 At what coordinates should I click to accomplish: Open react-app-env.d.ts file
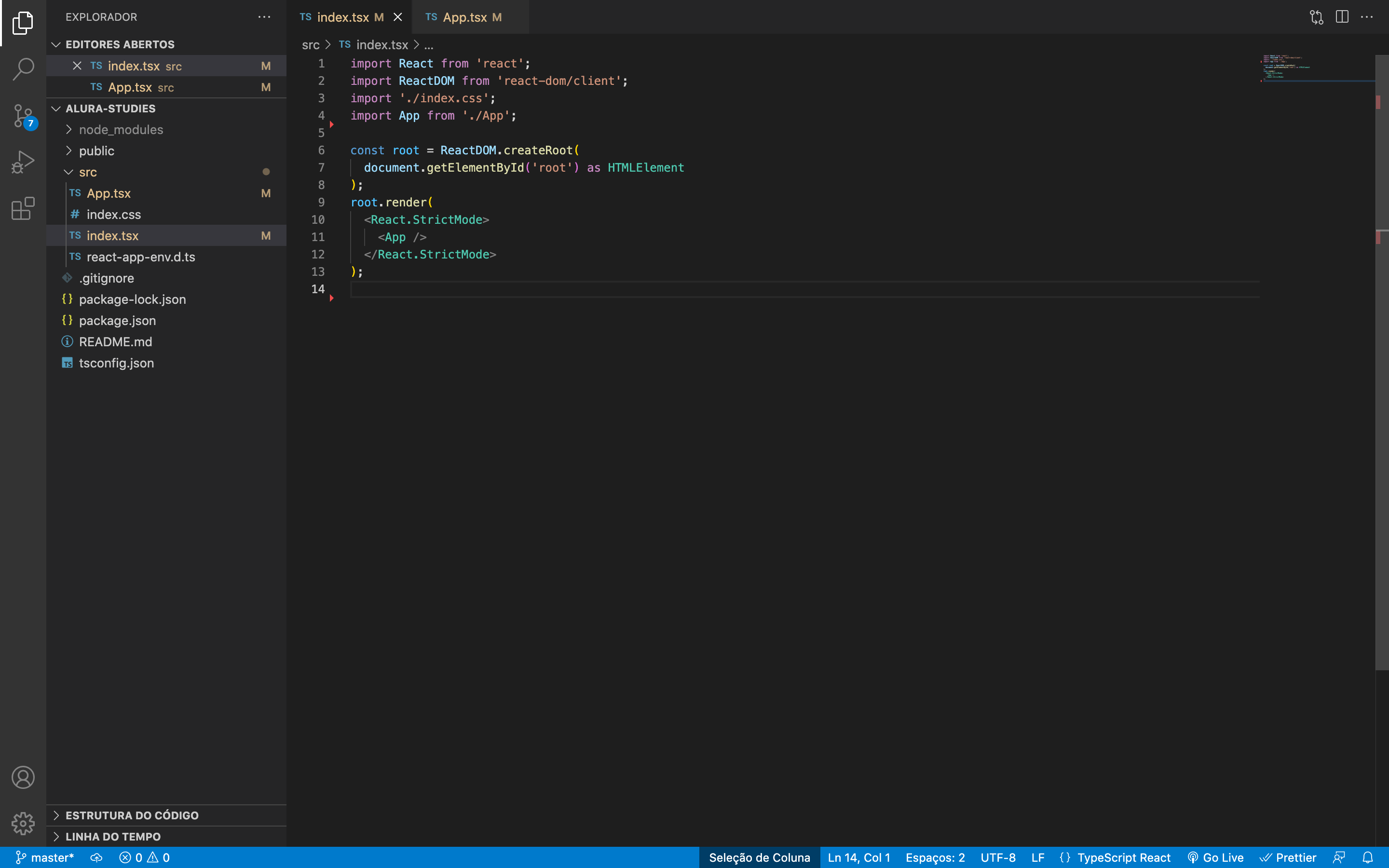click(x=166, y=257)
